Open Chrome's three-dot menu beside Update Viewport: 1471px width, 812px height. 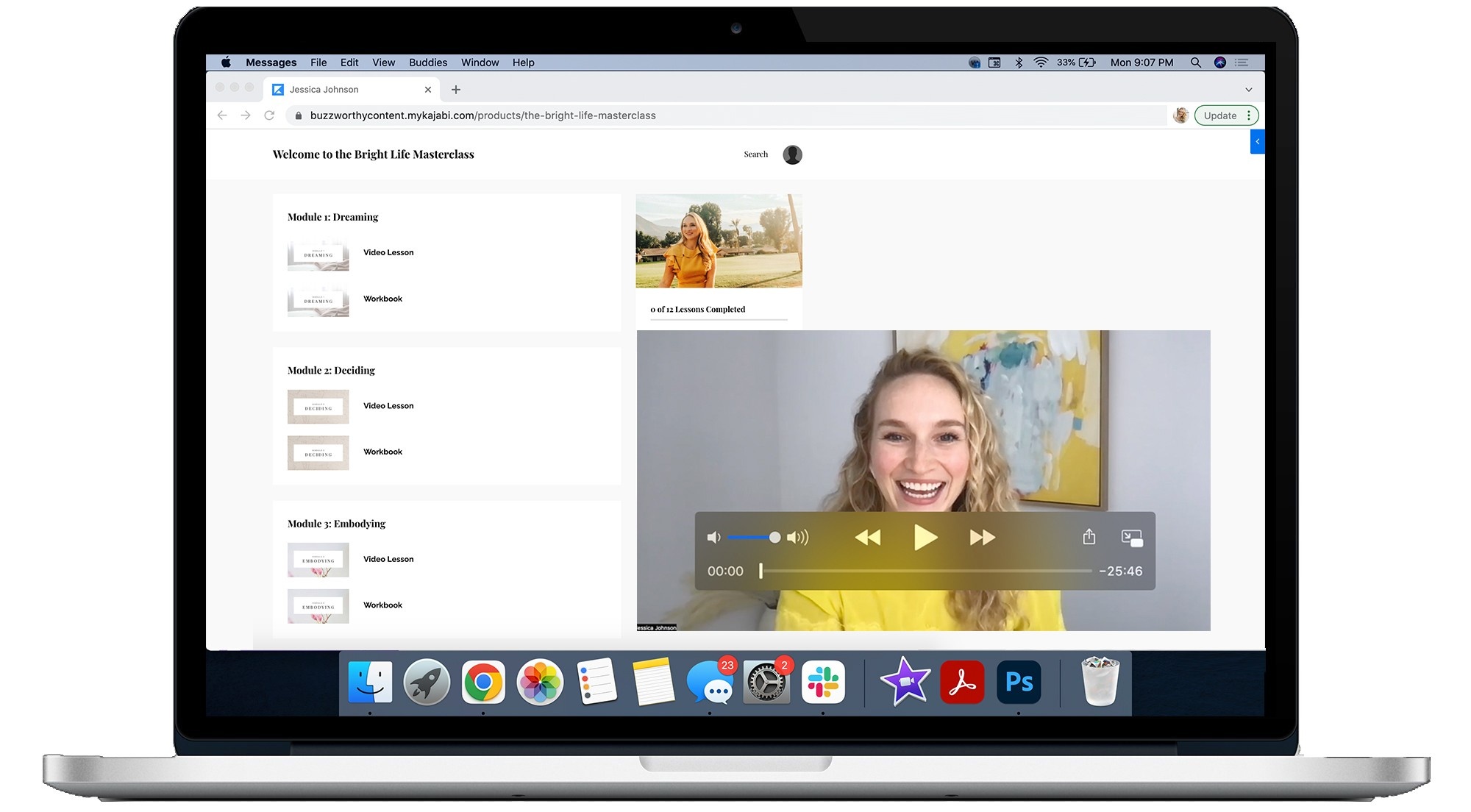coord(1249,115)
